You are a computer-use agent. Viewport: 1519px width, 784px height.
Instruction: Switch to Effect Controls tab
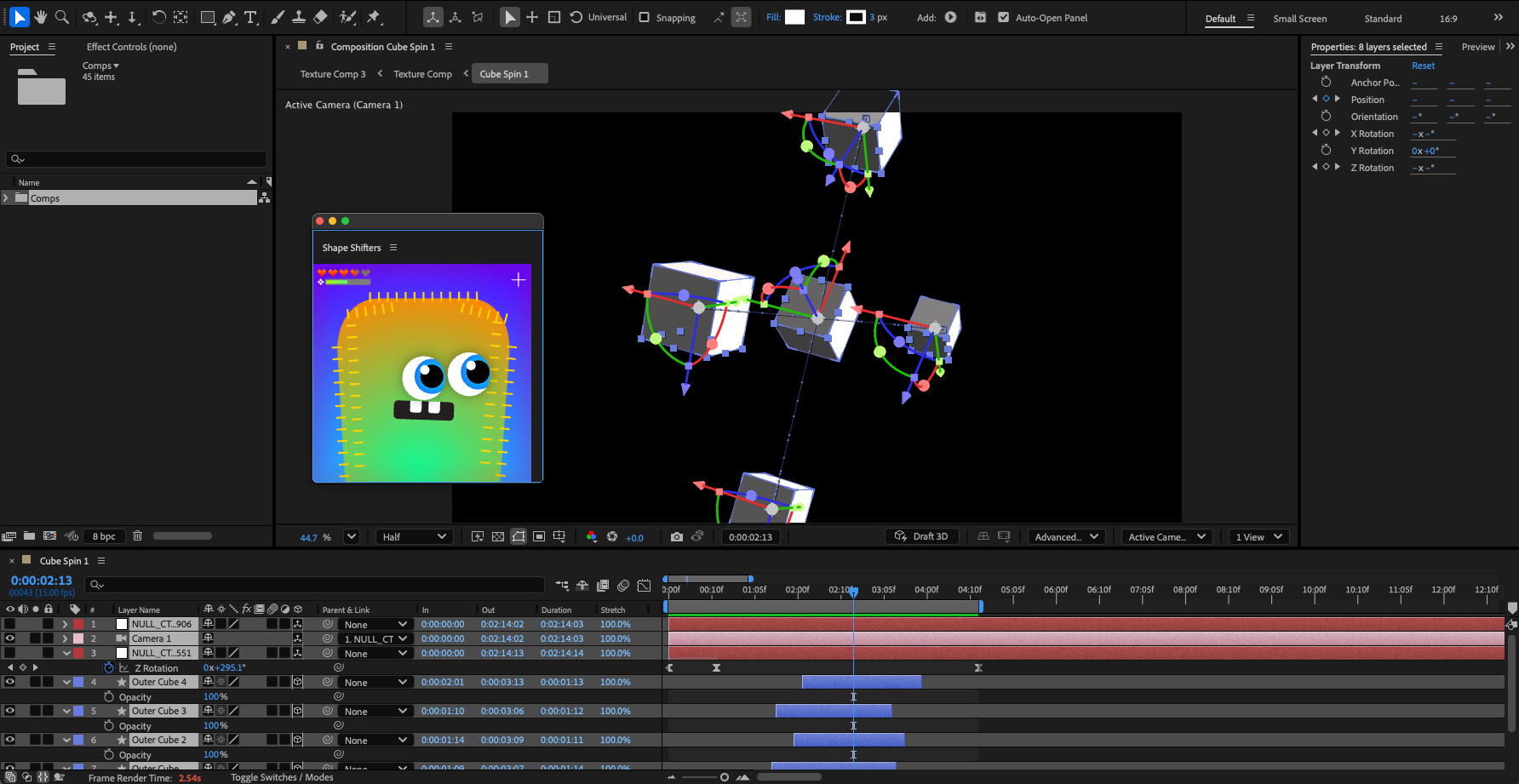pos(131,47)
